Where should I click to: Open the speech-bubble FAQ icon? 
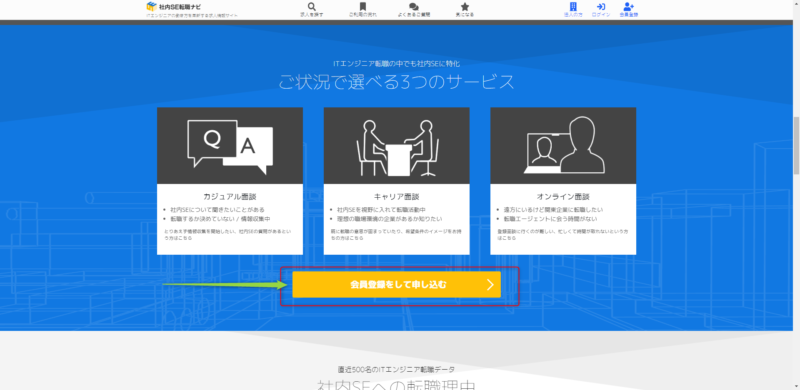(x=414, y=7)
